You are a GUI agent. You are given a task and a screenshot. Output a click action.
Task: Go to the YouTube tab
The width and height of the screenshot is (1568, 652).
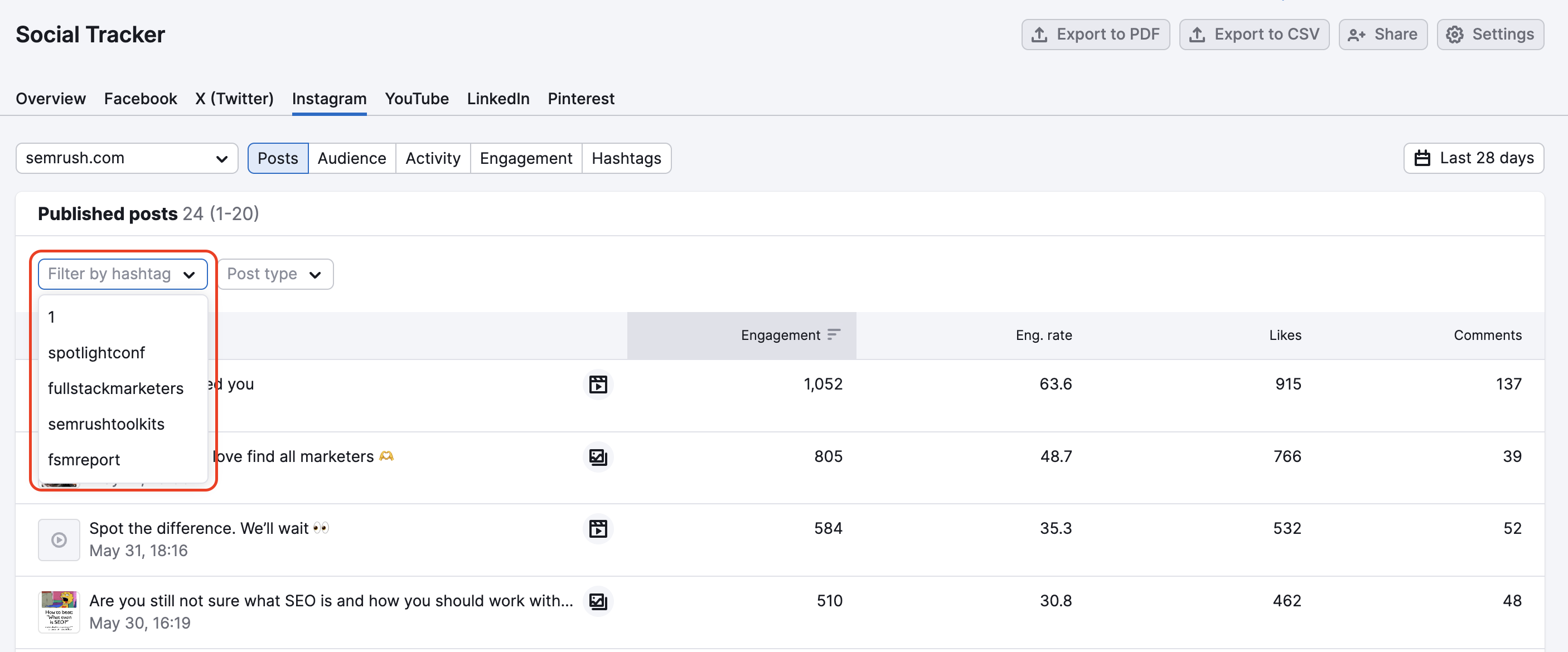tap(417, 99)
